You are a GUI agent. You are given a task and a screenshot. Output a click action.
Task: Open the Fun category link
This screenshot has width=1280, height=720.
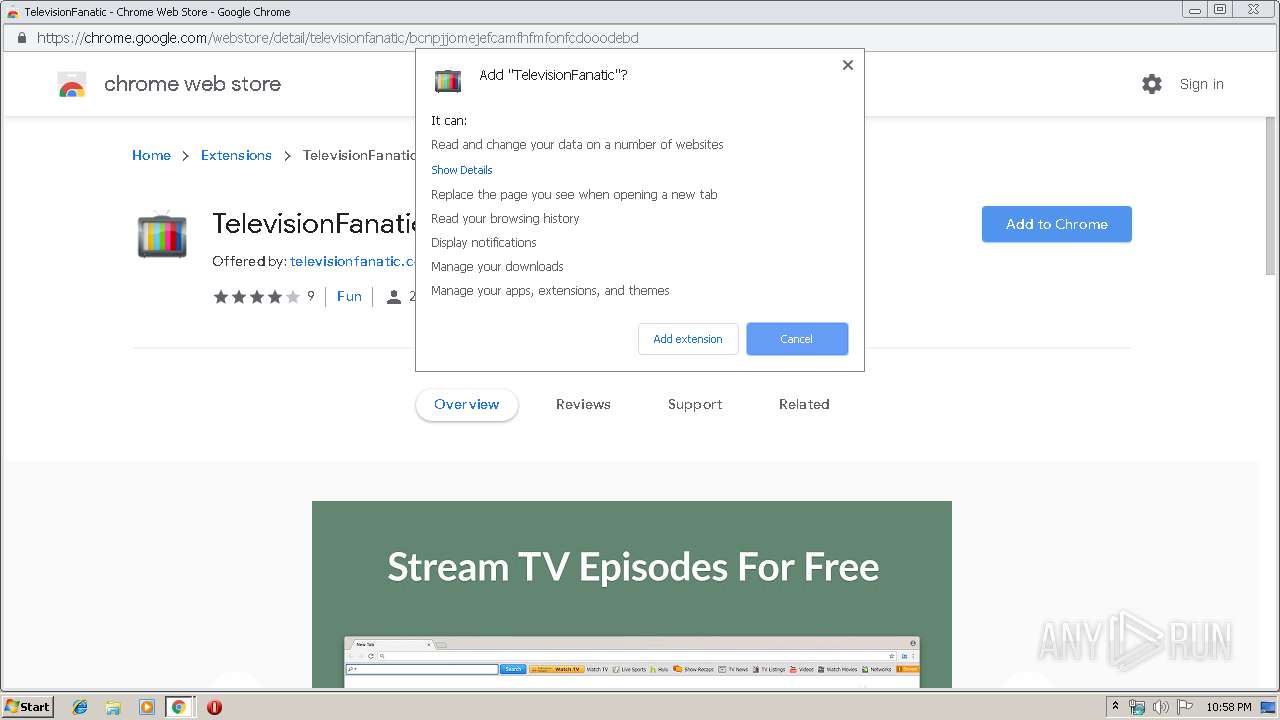point(349,296)
